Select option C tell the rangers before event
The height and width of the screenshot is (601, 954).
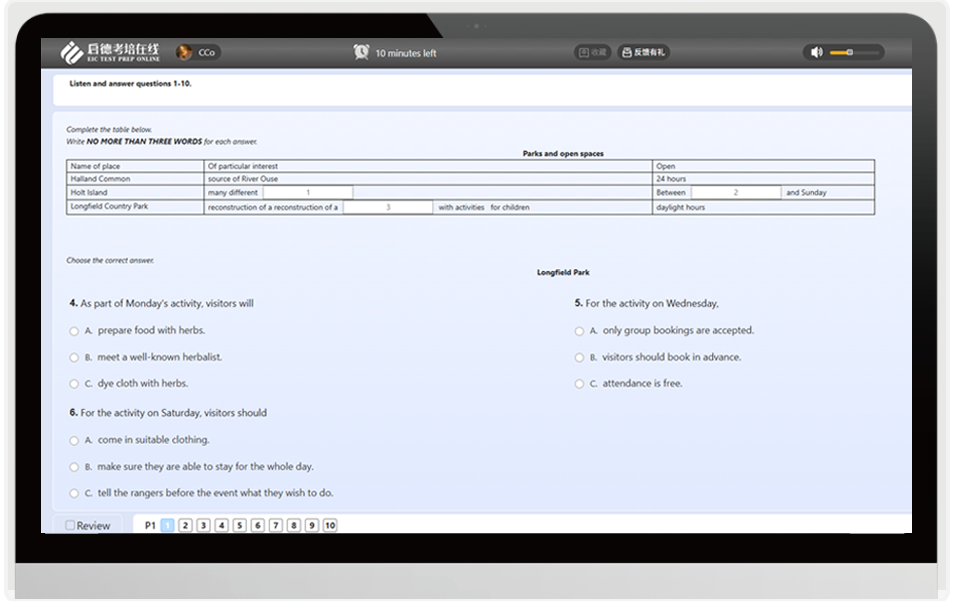tap(74, 493)
